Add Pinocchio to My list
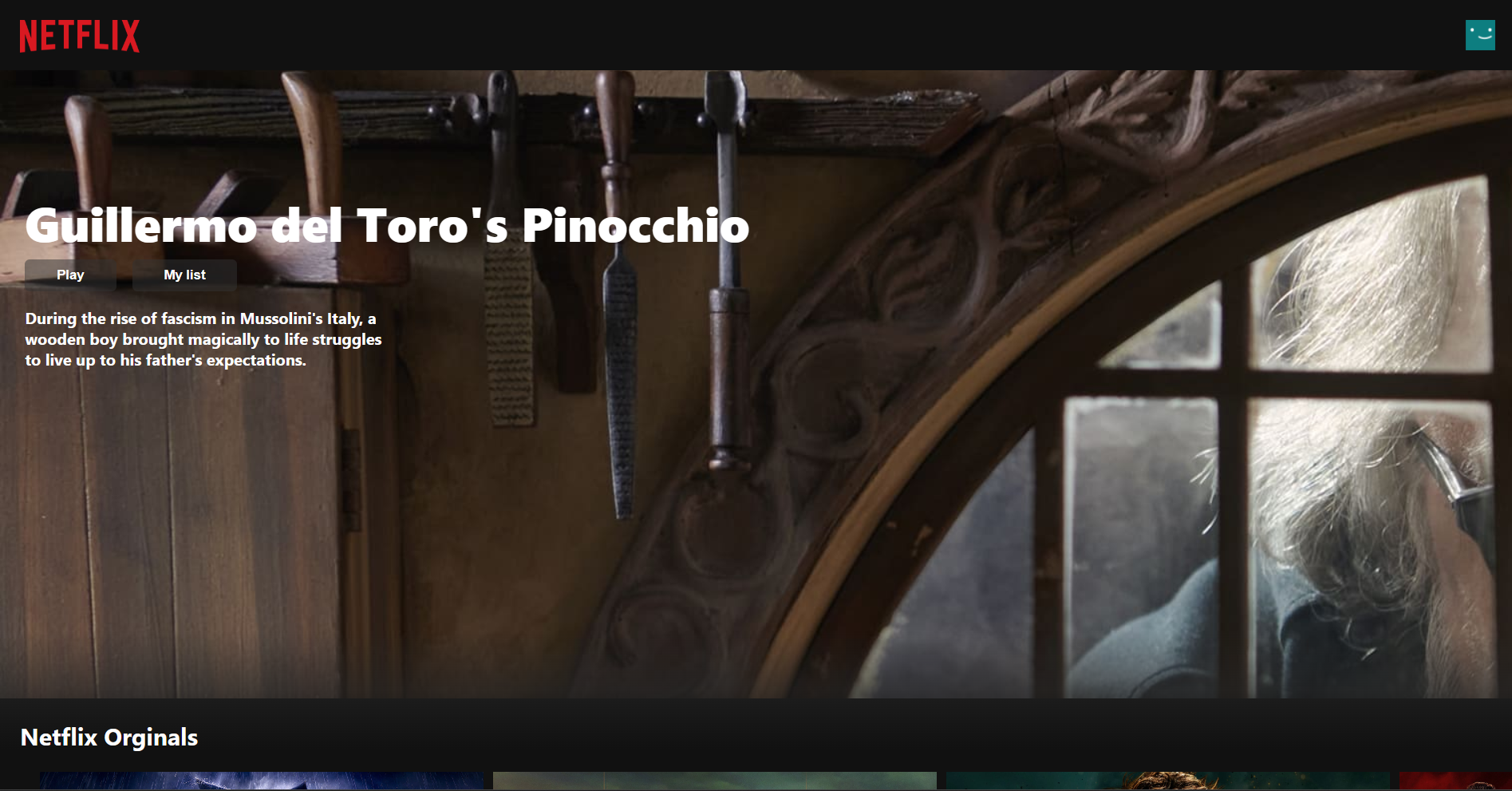The width and height of the screenshot is (1512, 791). 184,275
